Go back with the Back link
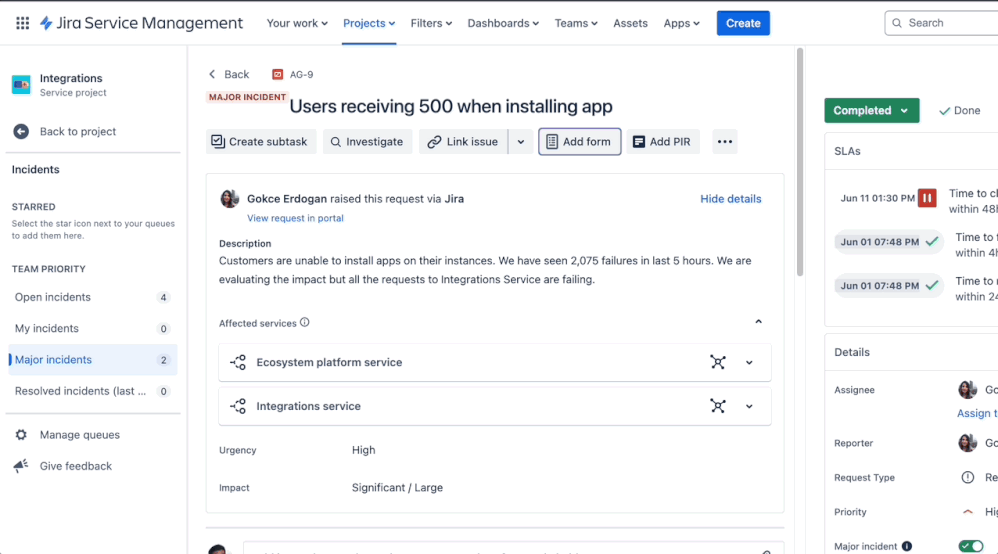 pyautogui.click(x=229, y=75)
